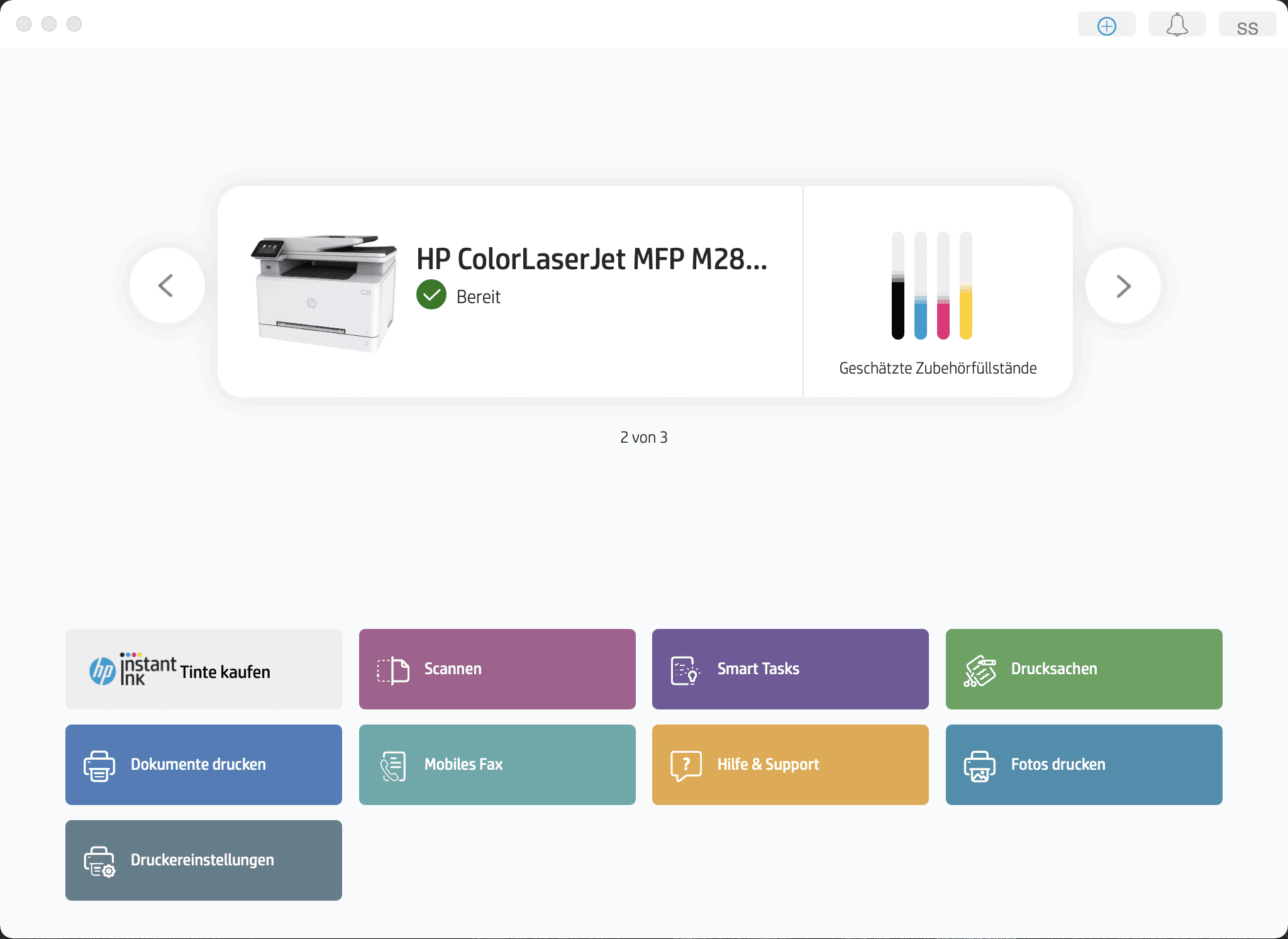Click the 2 von 3 page indicator
This screenshot has width=1288, height=939.
pyautogui.click(x=644, y=437)
